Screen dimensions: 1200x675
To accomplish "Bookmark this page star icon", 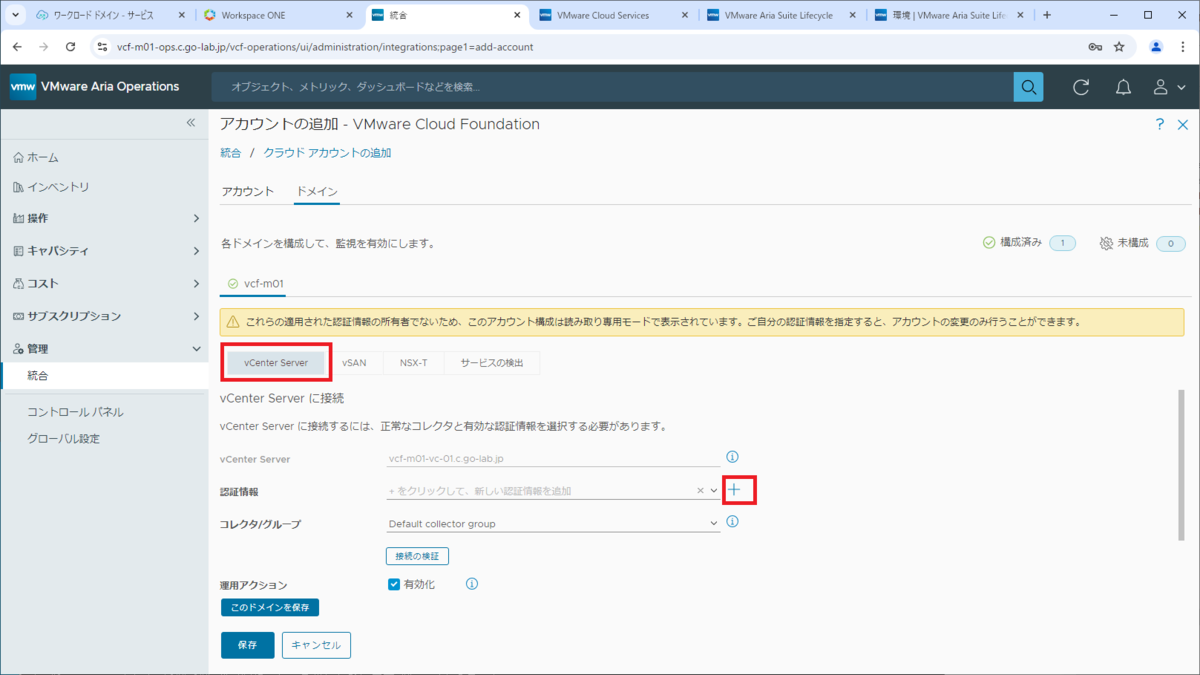I will tap(1119, 47).
